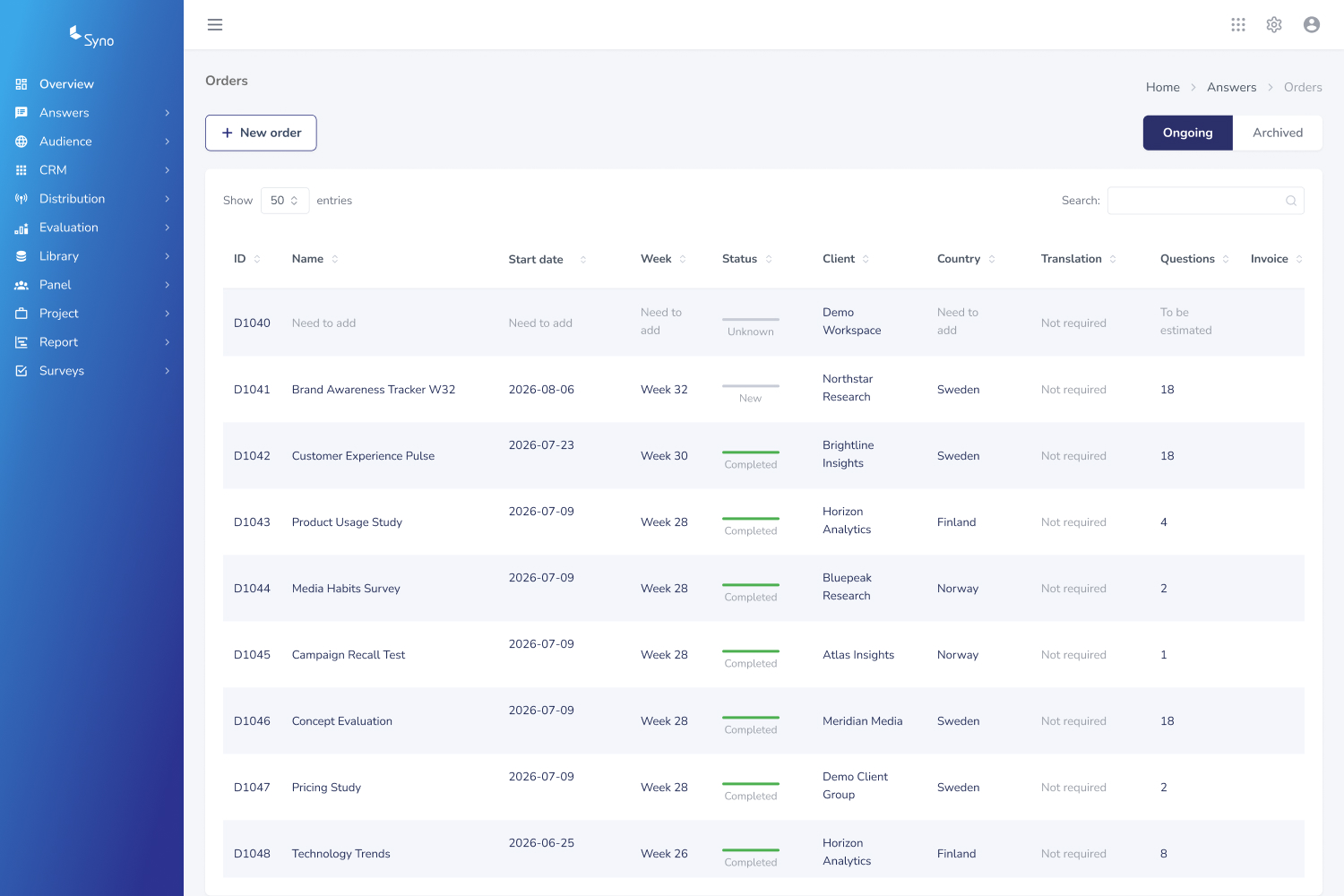Click the Library stack icon
Image resolution: width=1344 pixels, height=896 pixels.
click(x=22, y=256)
